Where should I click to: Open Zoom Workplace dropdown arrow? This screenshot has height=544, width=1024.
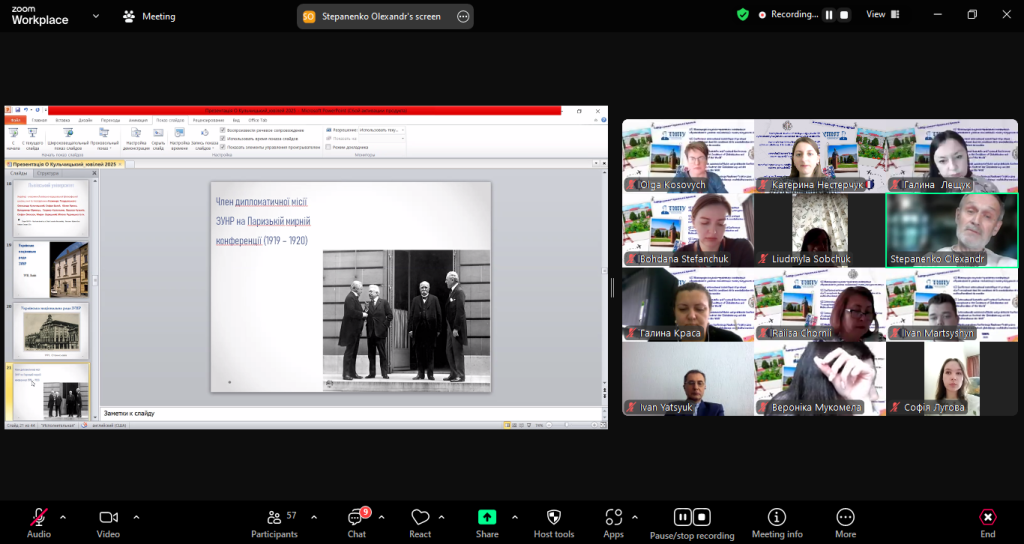96,16
